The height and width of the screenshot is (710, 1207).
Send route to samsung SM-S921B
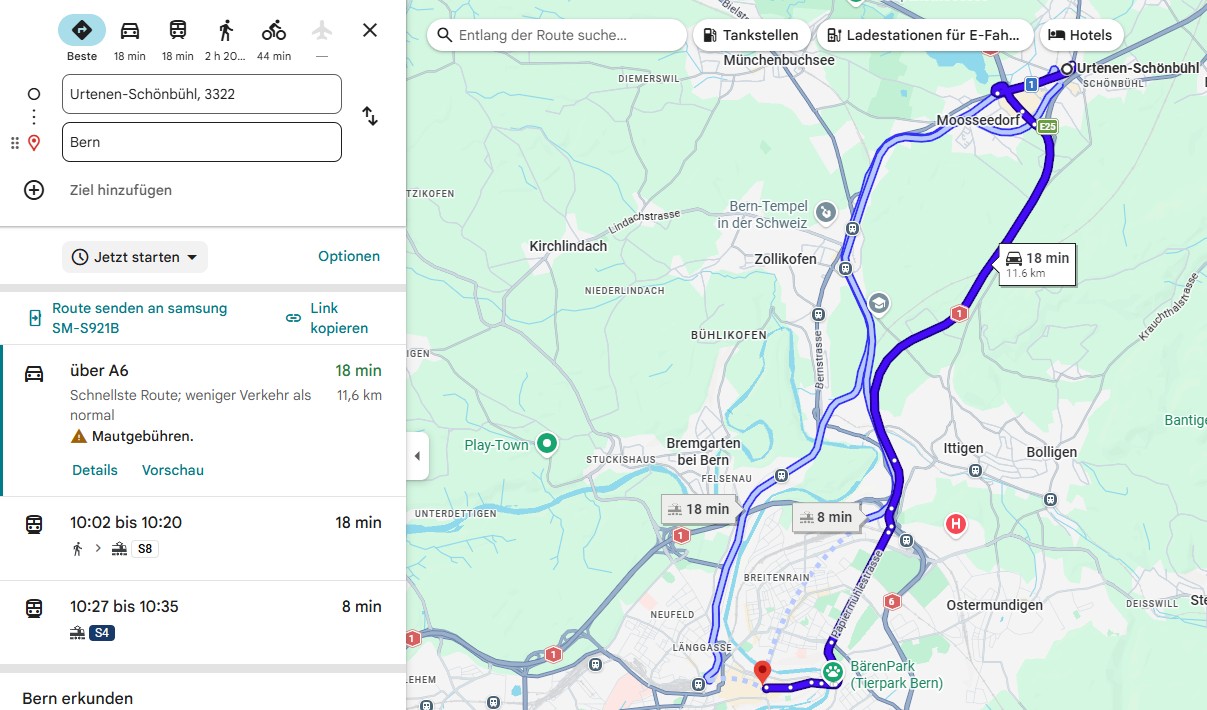tap(139, 318)
